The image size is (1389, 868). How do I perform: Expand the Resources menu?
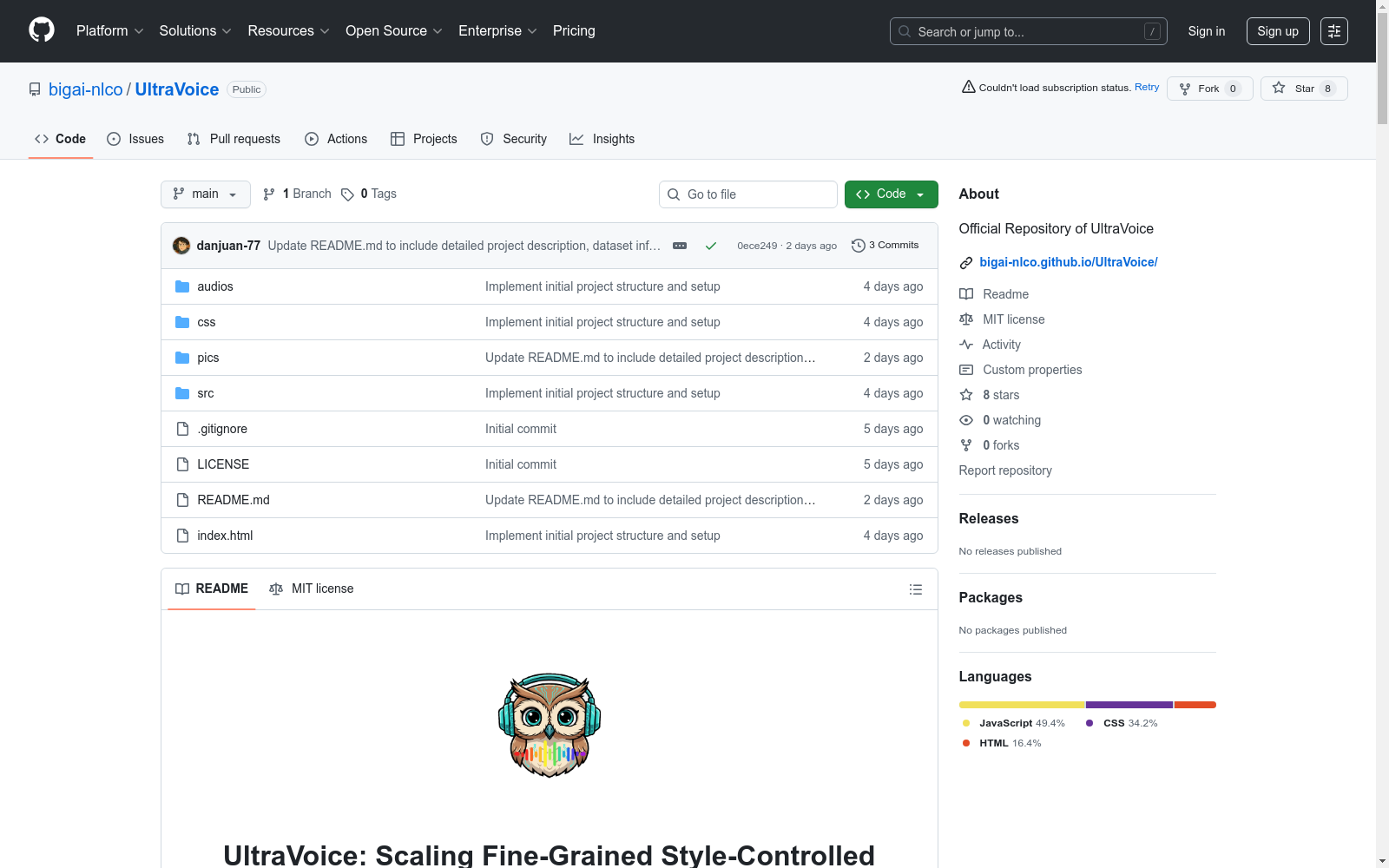pyautogui.click(x=288, y=31)
